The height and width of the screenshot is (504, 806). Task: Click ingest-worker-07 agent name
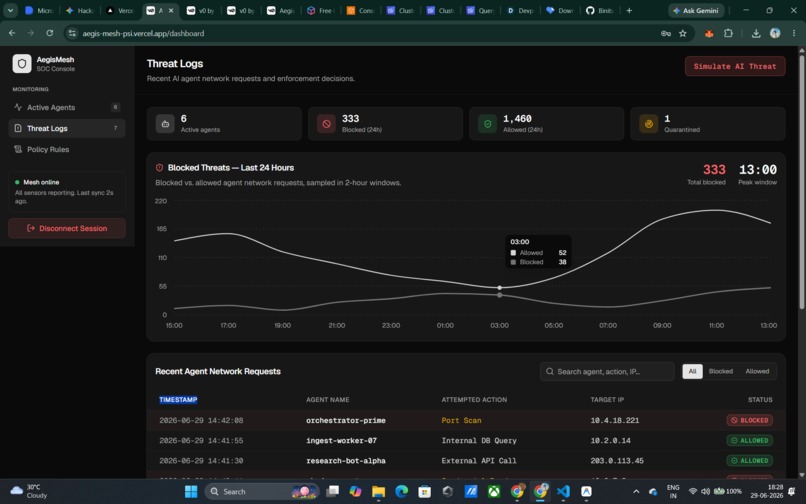[x=341, y=440]
